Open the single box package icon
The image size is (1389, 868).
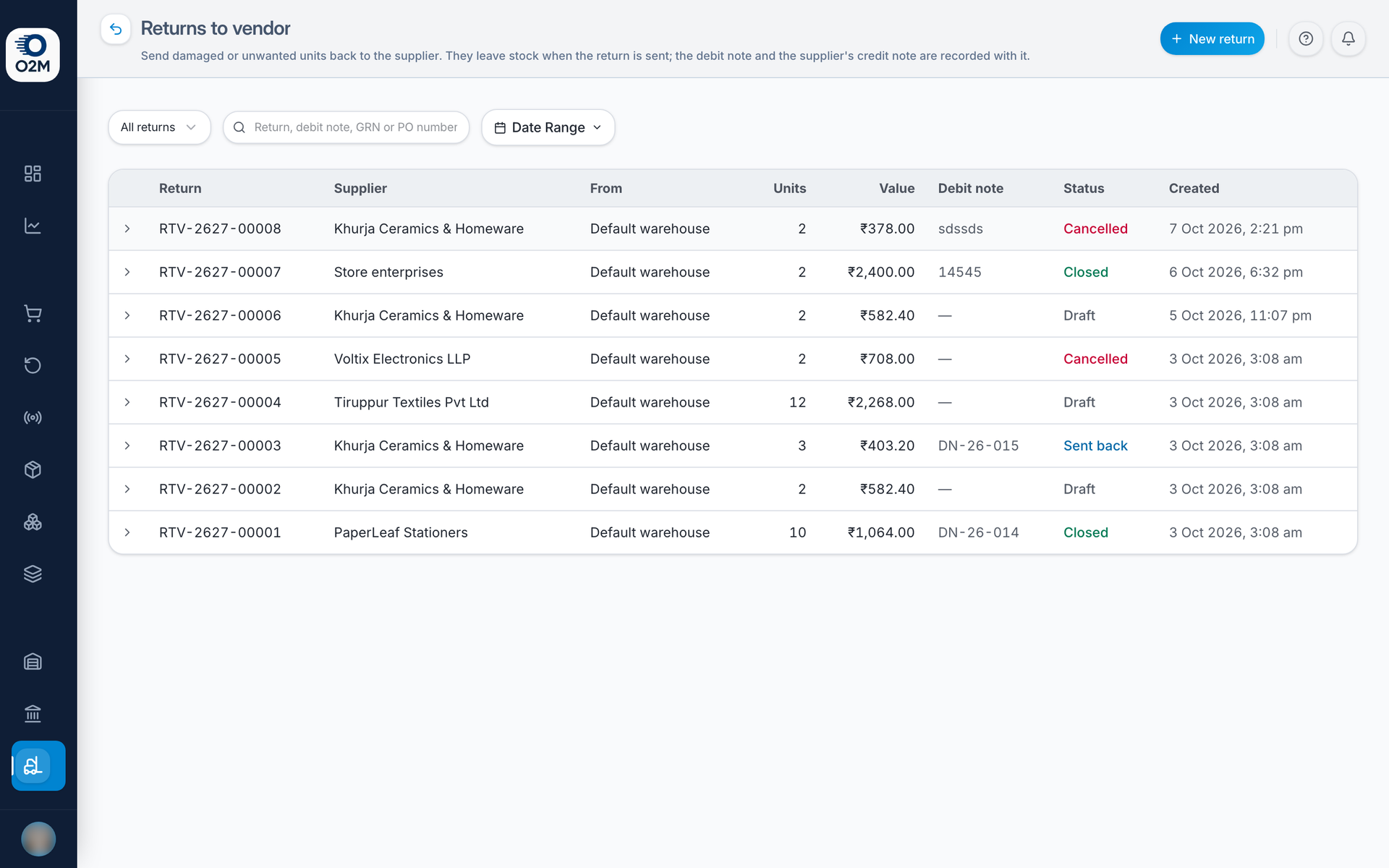(x=33, y=469)
